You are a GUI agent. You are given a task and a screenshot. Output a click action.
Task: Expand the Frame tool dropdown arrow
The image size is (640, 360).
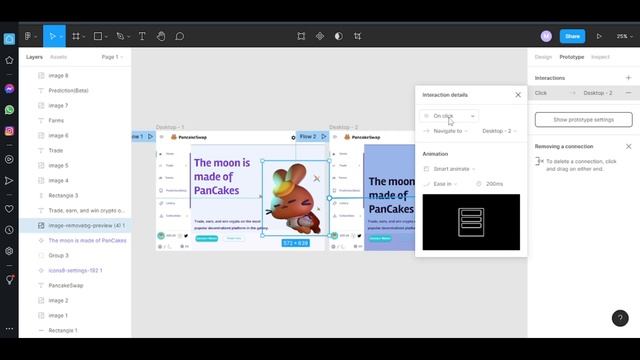(x=84, y=37)
